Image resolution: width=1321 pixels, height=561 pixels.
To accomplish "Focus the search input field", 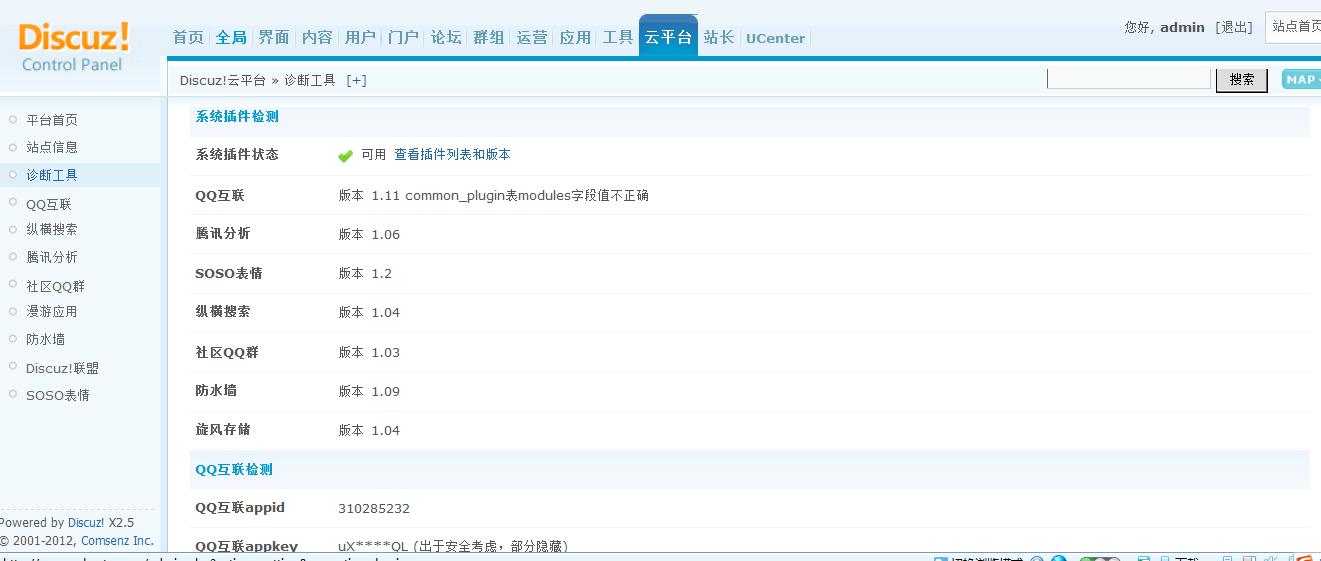I will (1129, 79).
